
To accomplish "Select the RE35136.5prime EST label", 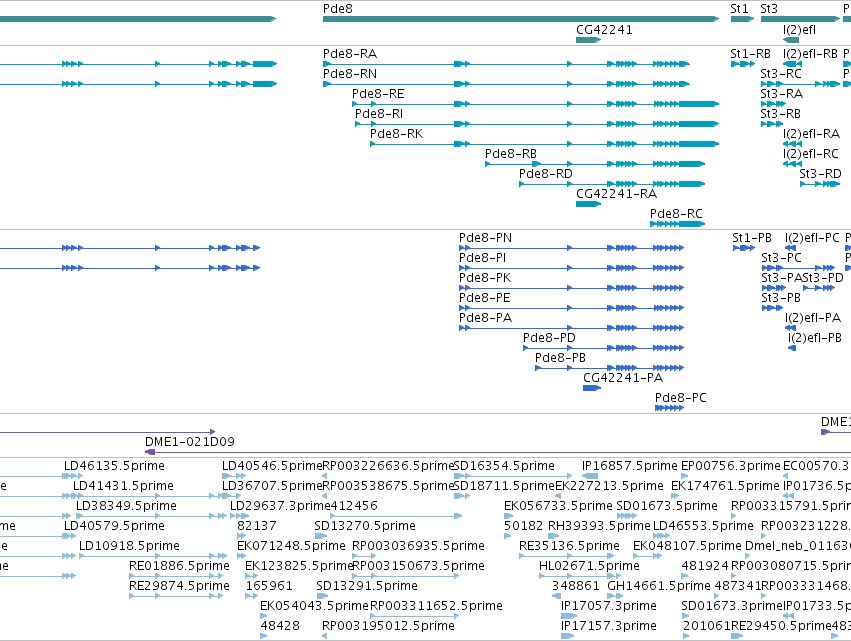I will pyautogui.click(x=569, y=546).
